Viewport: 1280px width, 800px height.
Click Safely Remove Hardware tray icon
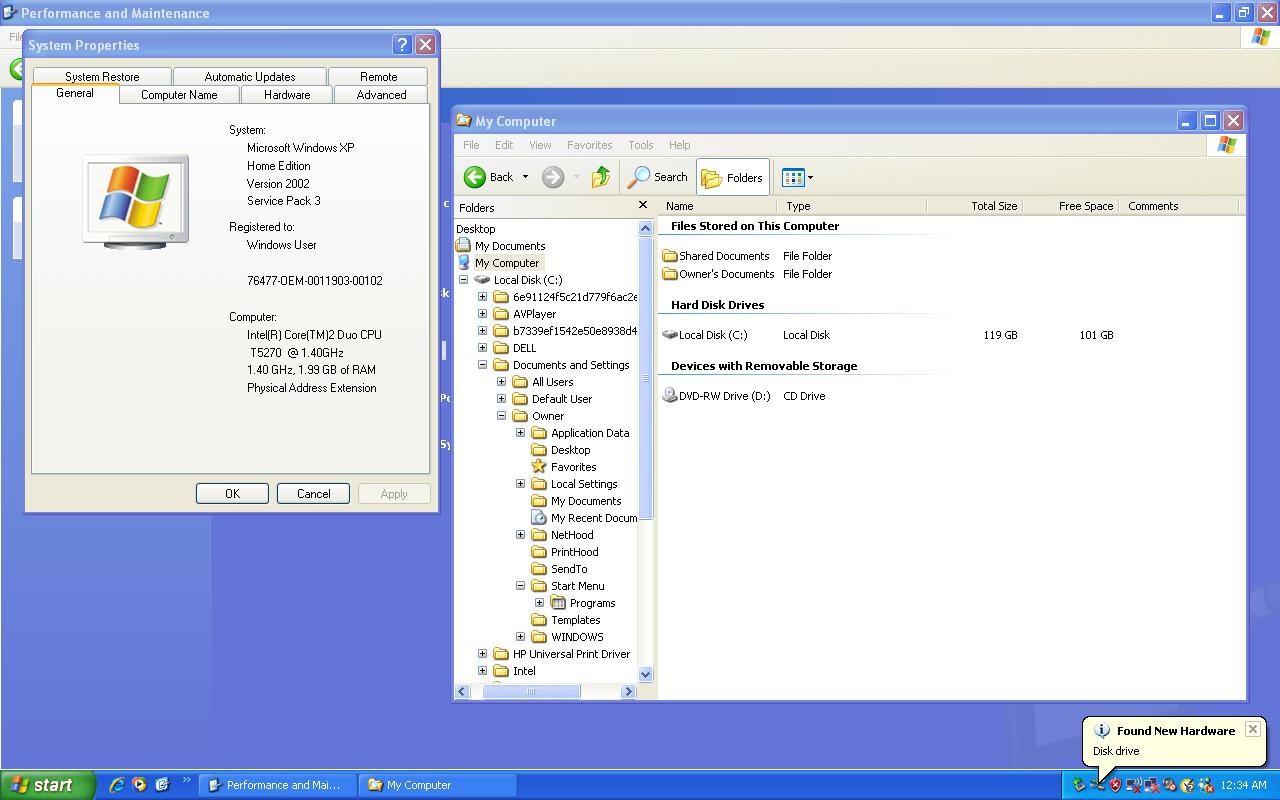tap(1079, 785)
